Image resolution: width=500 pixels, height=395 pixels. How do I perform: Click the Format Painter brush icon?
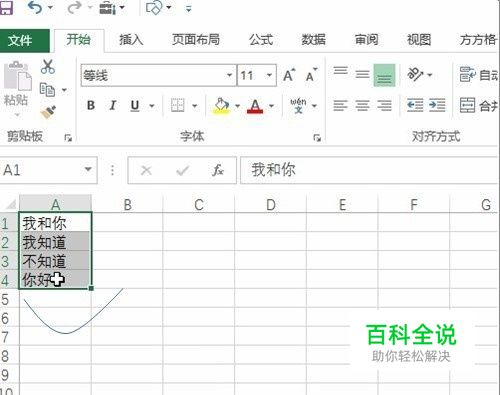click(x=48, y=112)
